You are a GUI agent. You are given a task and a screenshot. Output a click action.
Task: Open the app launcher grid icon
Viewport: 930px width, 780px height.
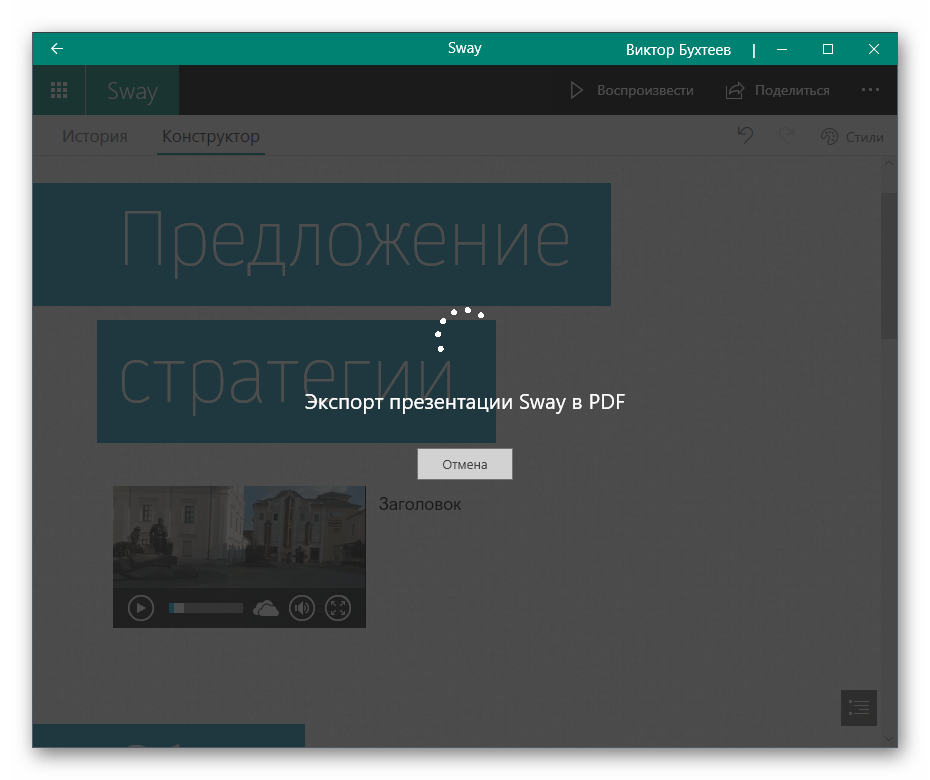59,91
